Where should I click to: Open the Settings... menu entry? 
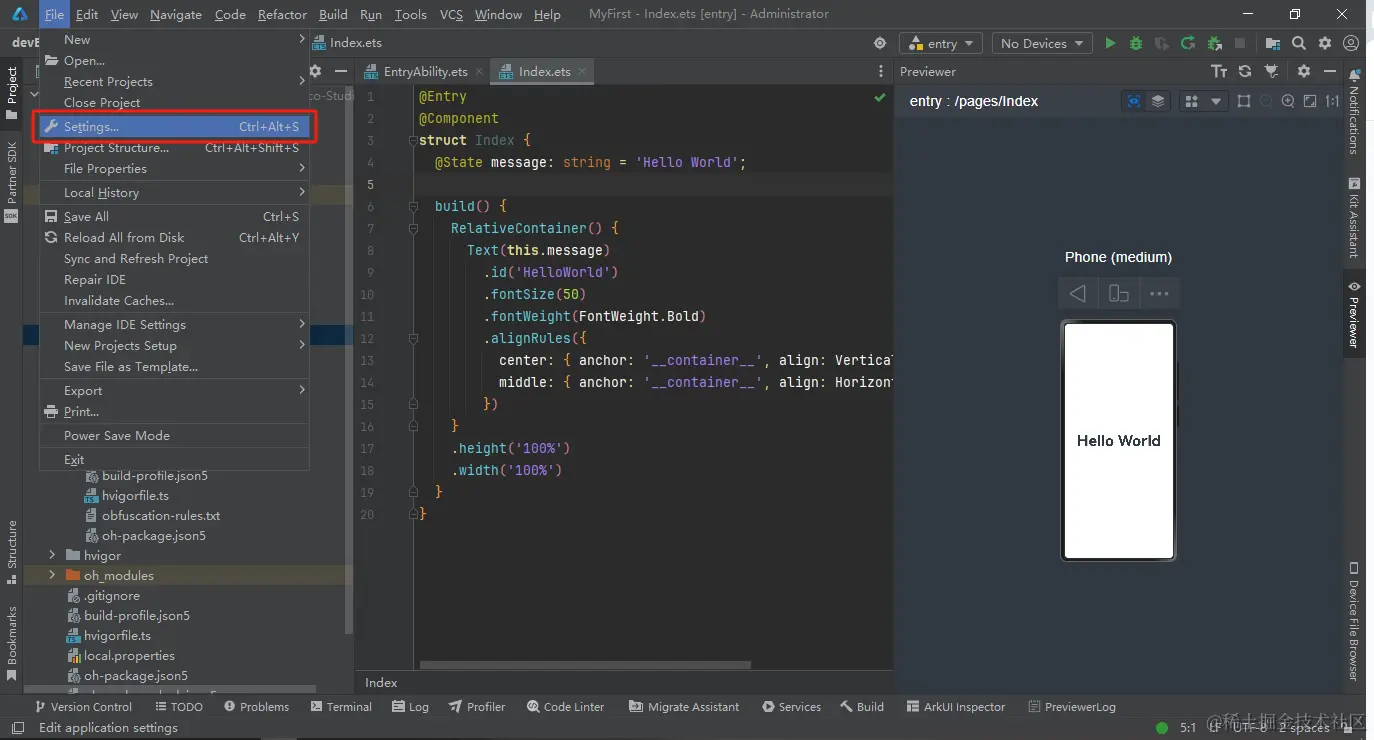tap(174, 127)
